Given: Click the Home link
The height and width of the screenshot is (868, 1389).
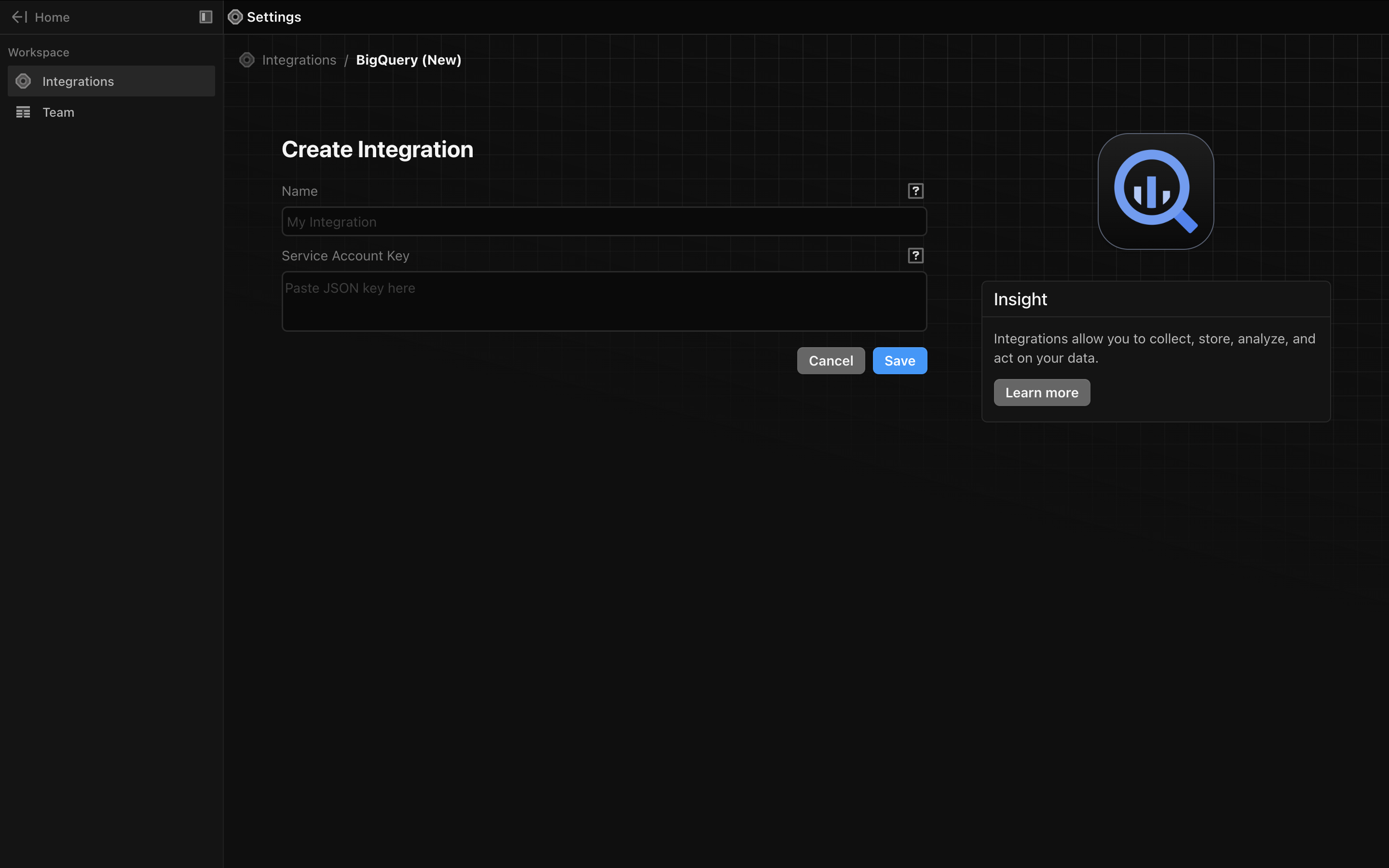Looking at the screenshot, I should point(52,17).
